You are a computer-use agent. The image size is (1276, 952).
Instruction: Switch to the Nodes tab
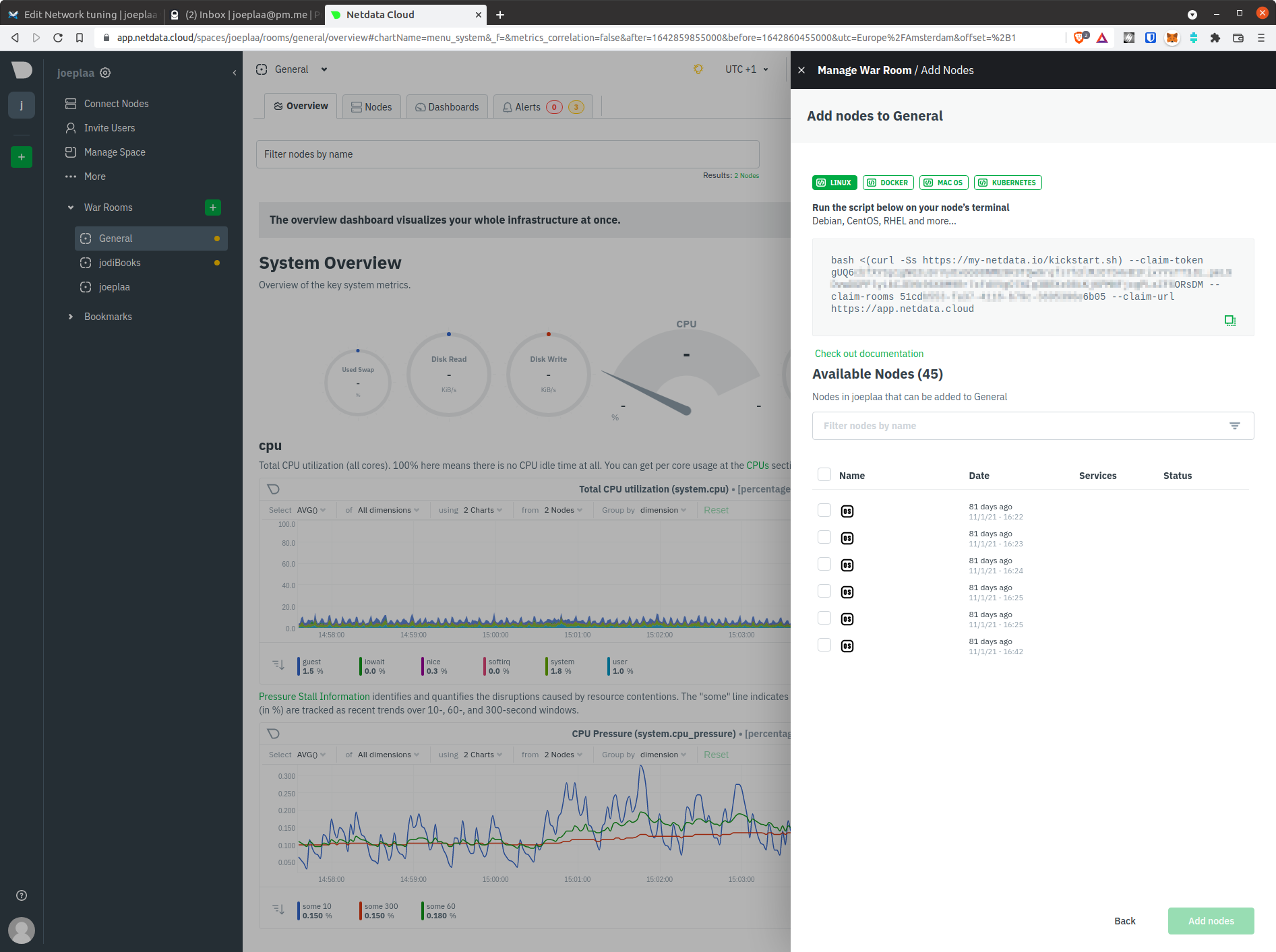(x=371, y=107)
